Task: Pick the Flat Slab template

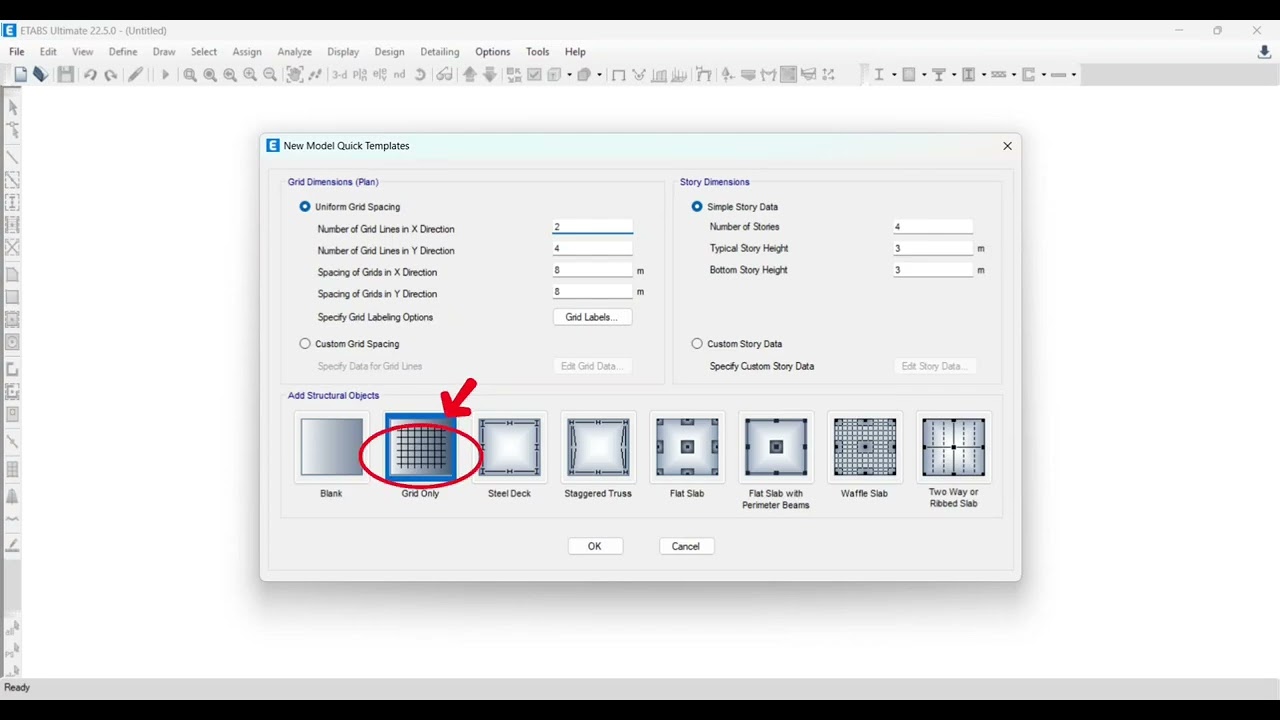Action: click(687, 447)
